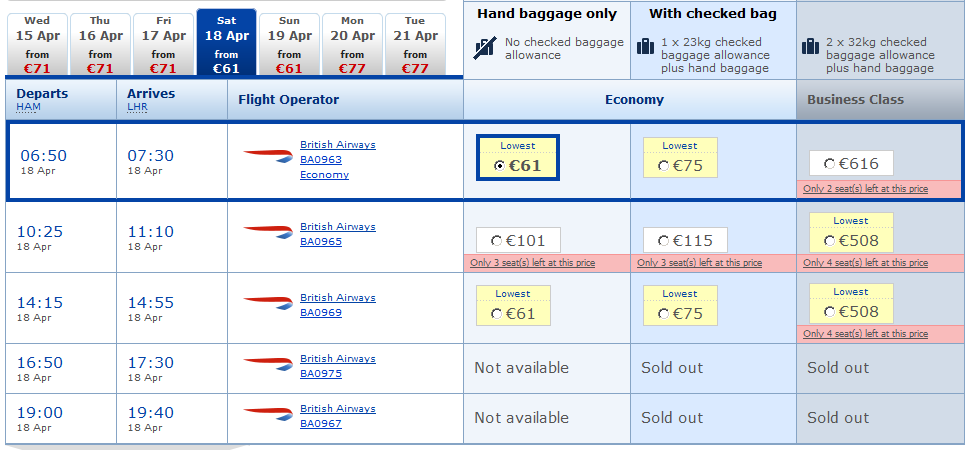Select €75 checked bag fare for 06:50 flight
Viewport: 969px width, 450px height.
click(664, 166)
